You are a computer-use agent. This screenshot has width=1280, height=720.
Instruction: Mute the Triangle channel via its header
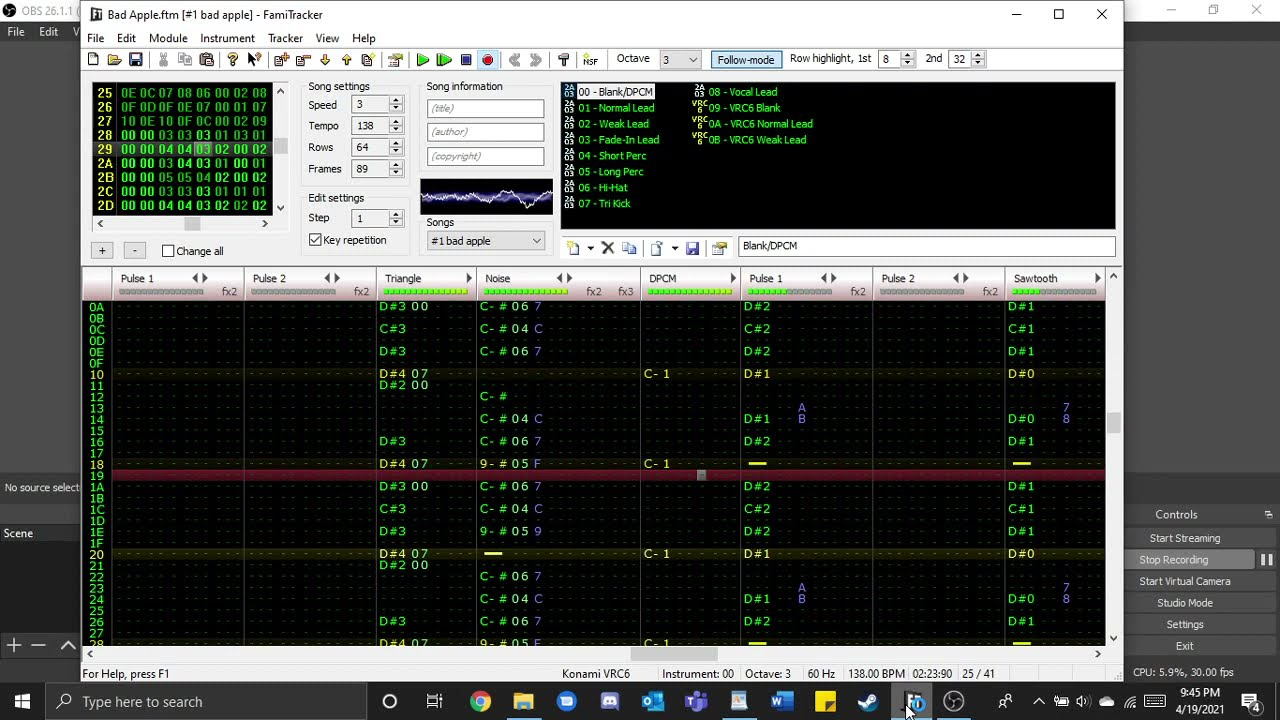[x=403, y=279]
